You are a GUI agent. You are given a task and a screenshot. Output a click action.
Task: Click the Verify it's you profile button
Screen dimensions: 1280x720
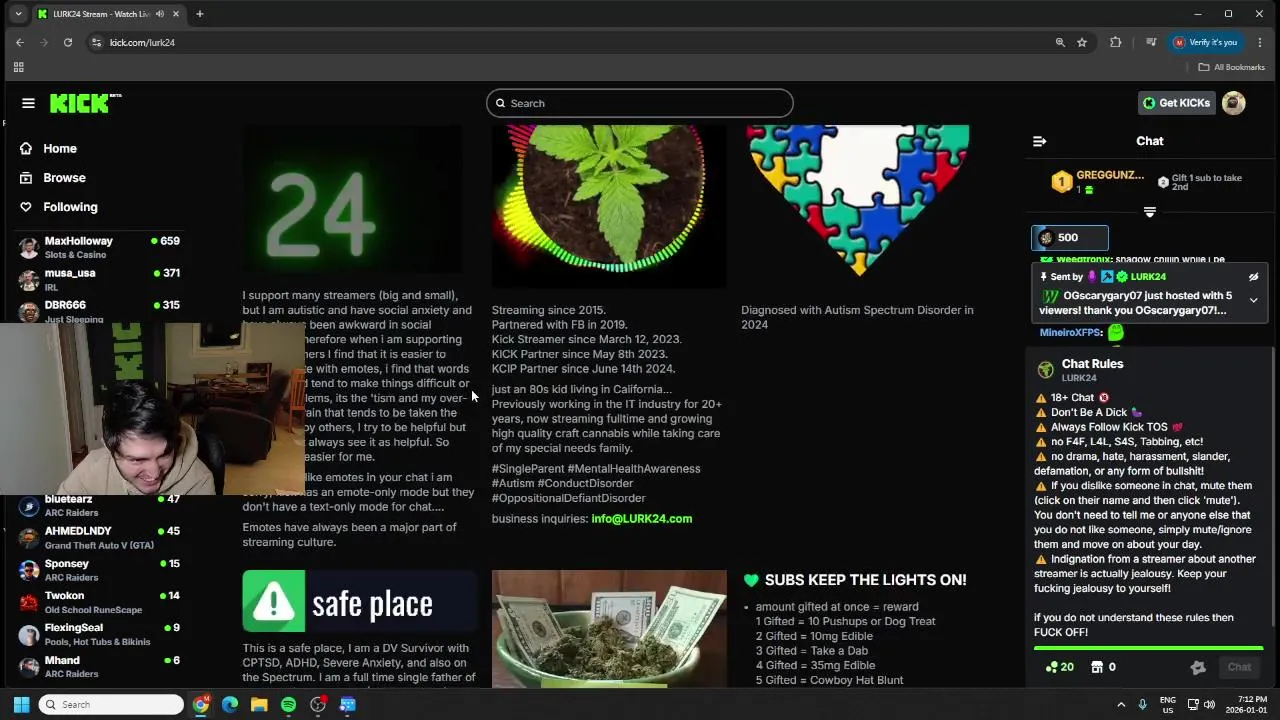tap(1206, 42)
